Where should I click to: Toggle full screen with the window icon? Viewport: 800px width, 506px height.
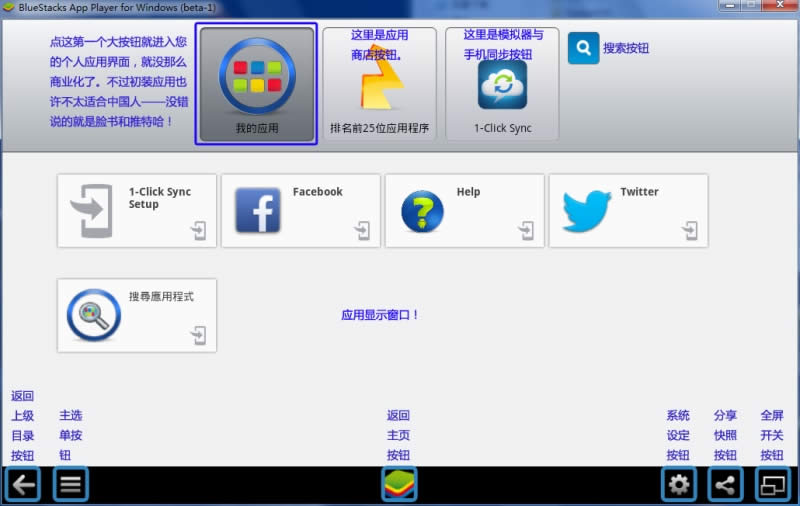[772, 484]
